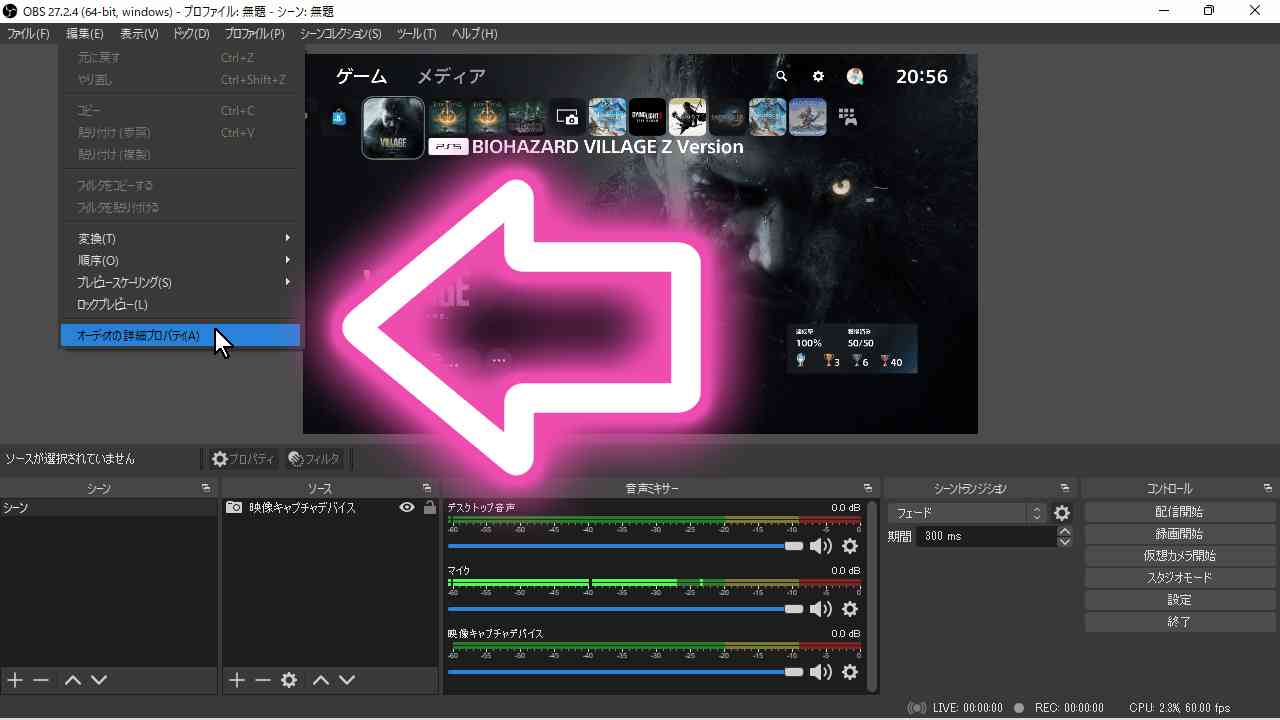Open the フェード transition dropdown
The width and height of the screenshot is (1280, 720).
[965, 513]
